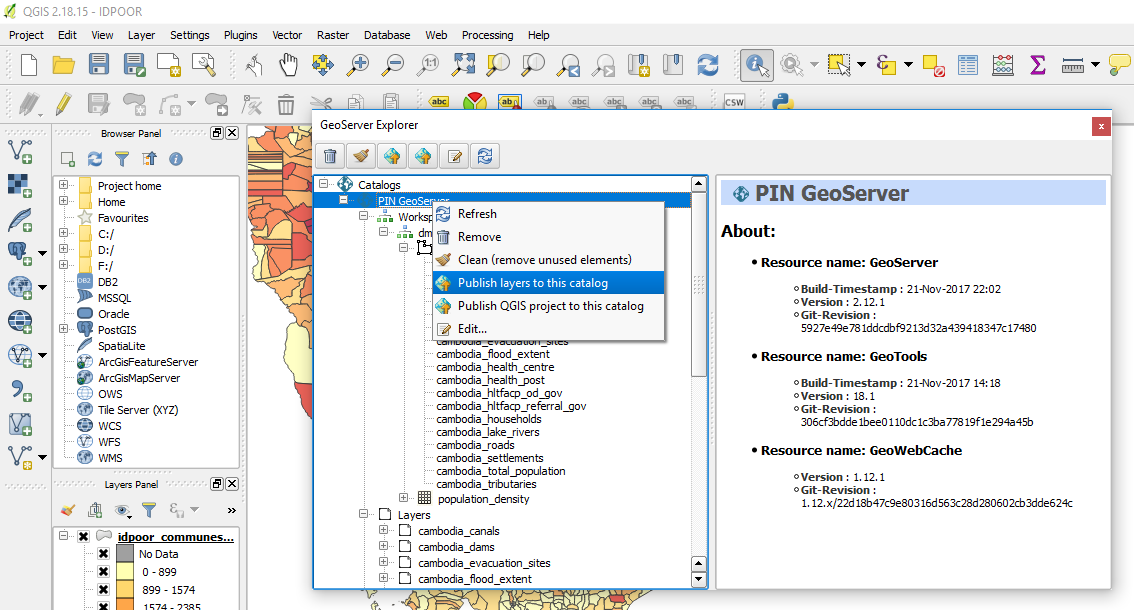Open a project with the folder icon

pyautogui.click(x=64, y=65)
